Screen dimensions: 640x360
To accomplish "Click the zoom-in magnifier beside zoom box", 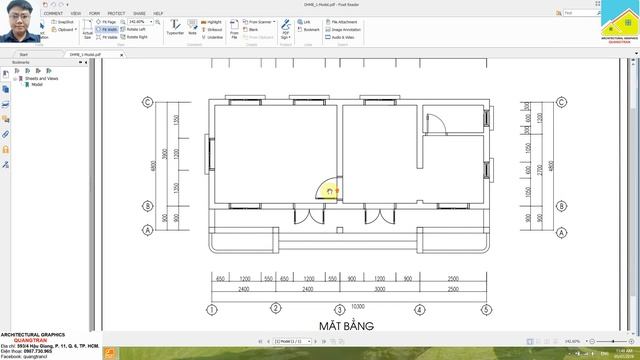I will tap(158, 22).
